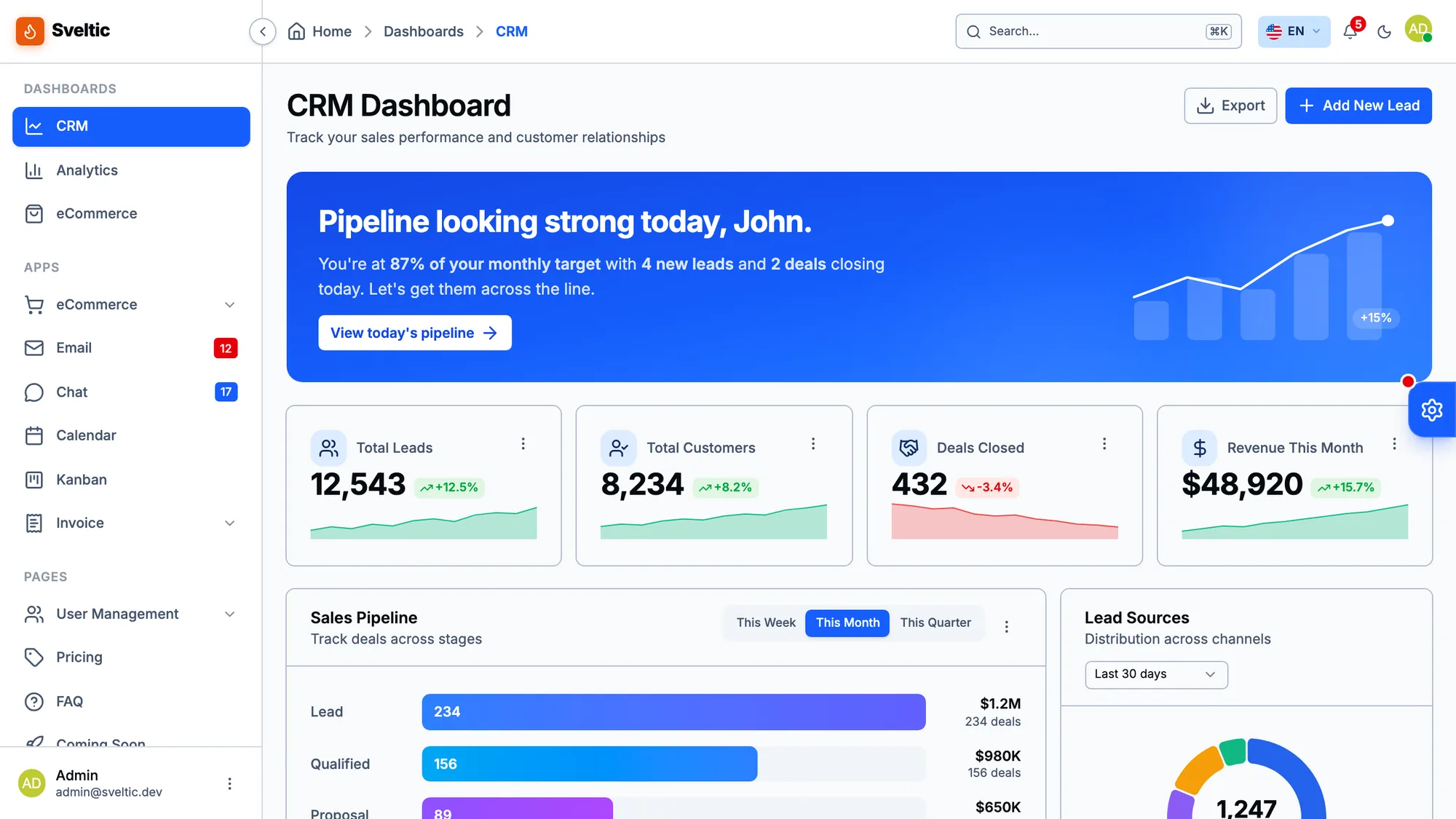Click the FAQ question mark icon

coord(34,702)
